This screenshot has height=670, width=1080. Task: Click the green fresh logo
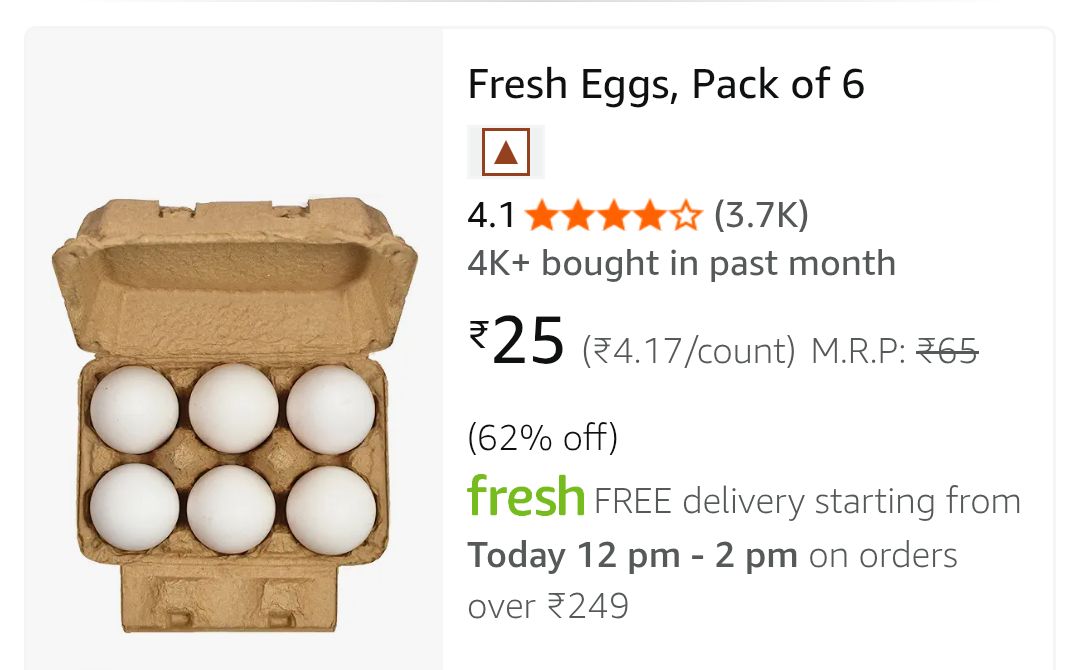point(526,497)
